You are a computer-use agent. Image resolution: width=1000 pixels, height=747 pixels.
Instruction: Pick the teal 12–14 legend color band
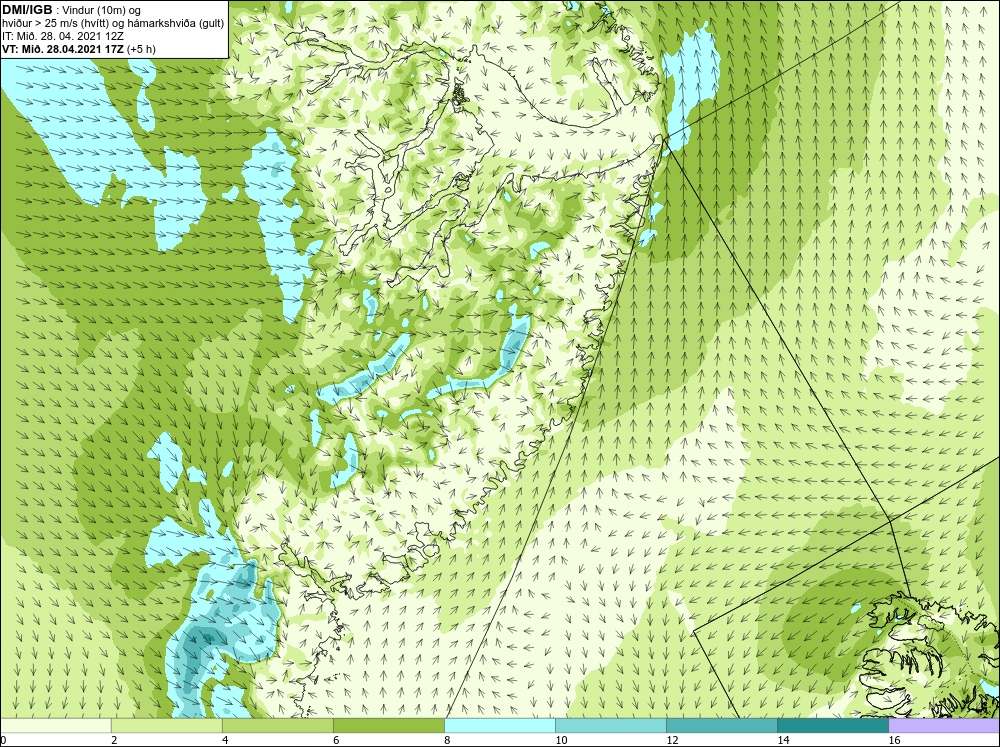point(722,725)
